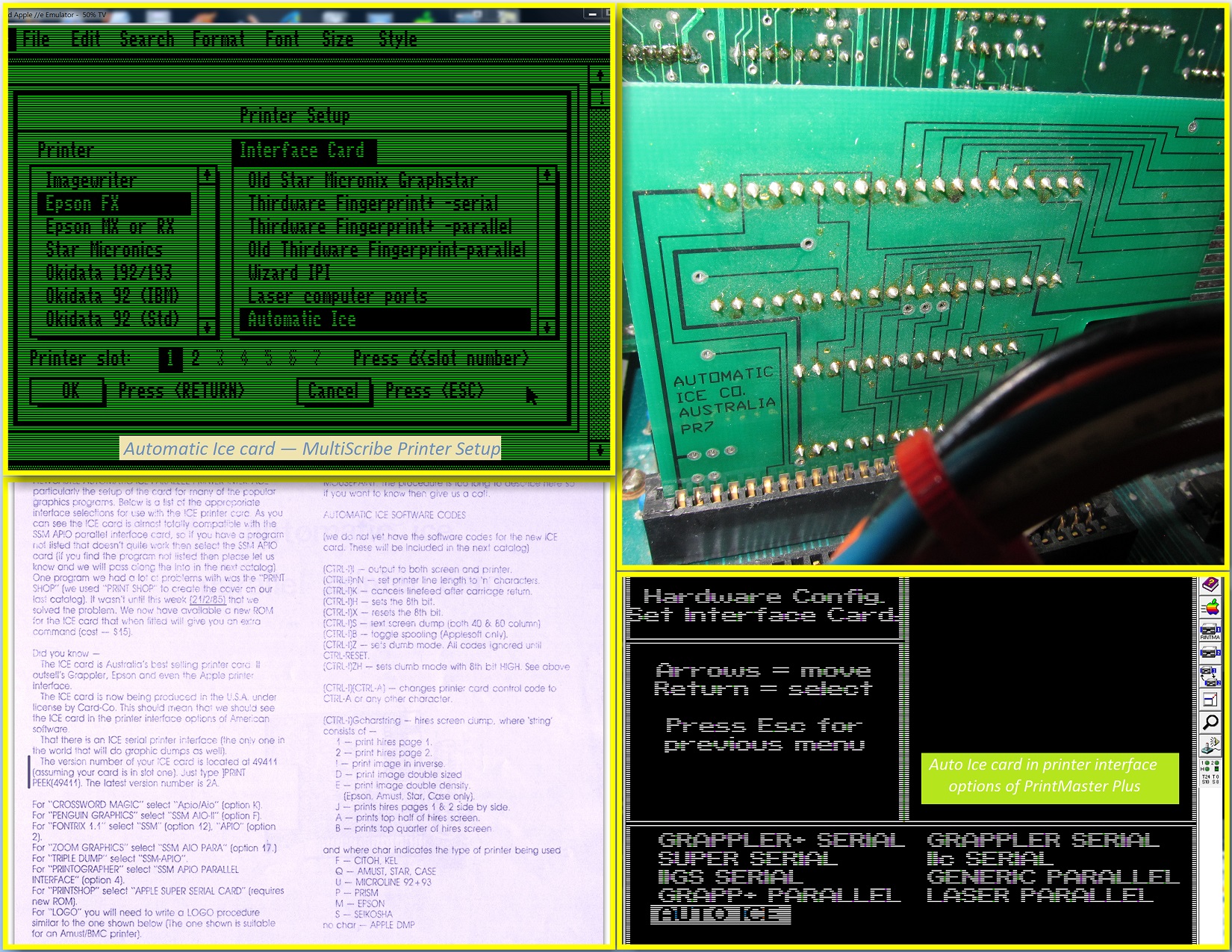Select highlighted AUTO ICE option
This screenshot has height=952, width=1232.
coord(721,914)
